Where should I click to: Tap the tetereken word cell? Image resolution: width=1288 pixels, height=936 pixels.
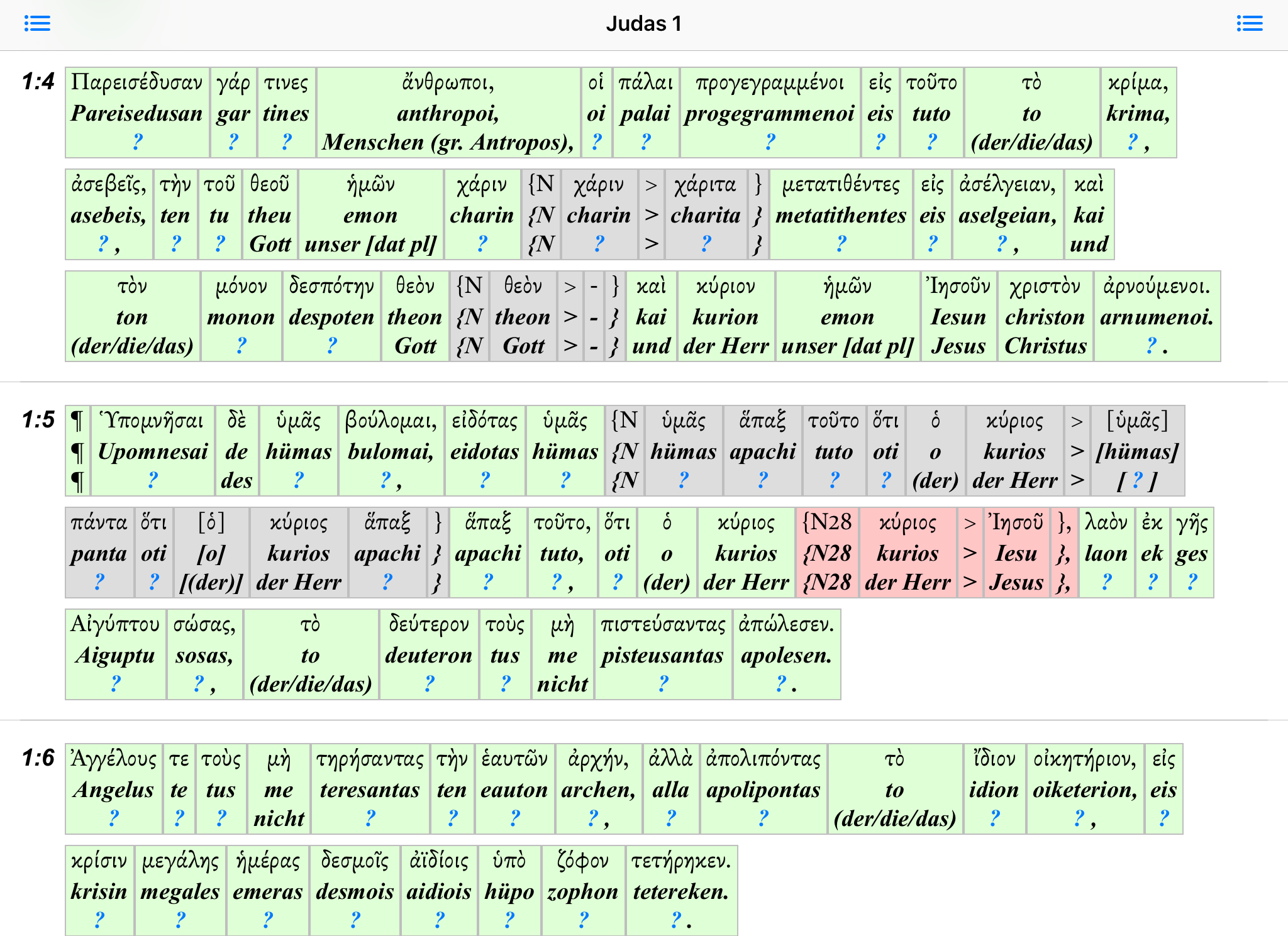coord(680,891)
